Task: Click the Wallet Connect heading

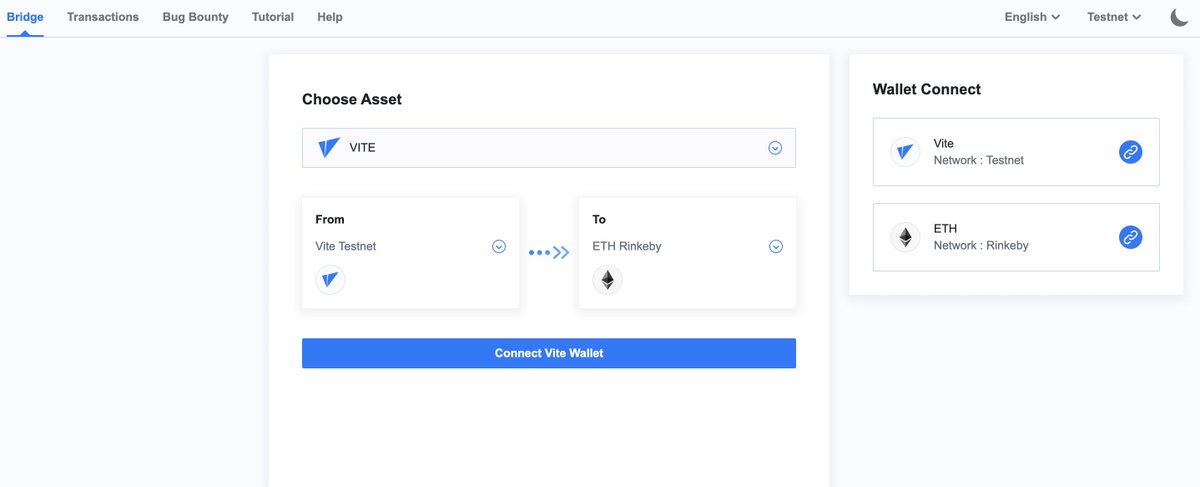Action: click(927, 89)
